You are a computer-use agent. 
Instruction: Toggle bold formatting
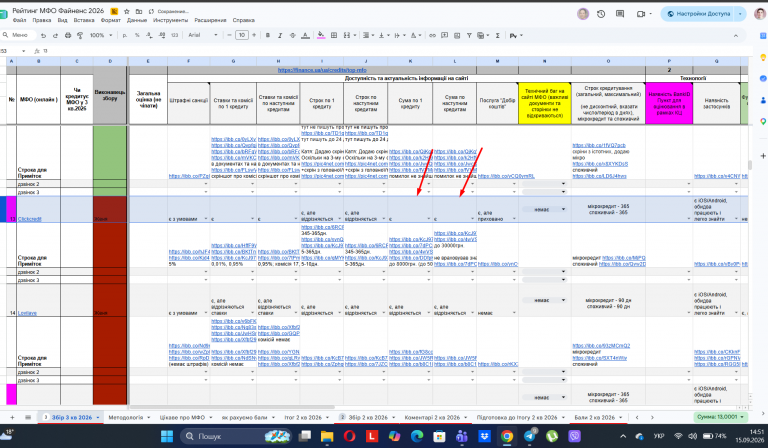[x=267, y=35]
